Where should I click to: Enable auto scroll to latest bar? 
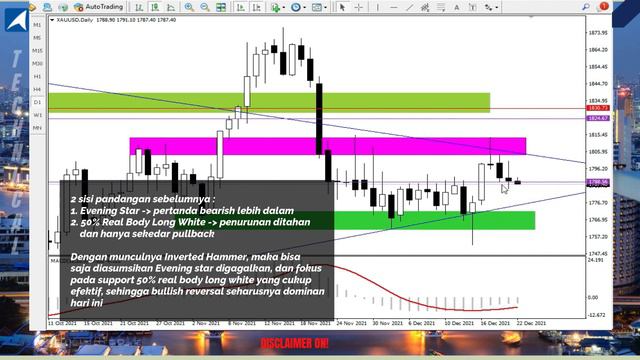tap(241, 7)
